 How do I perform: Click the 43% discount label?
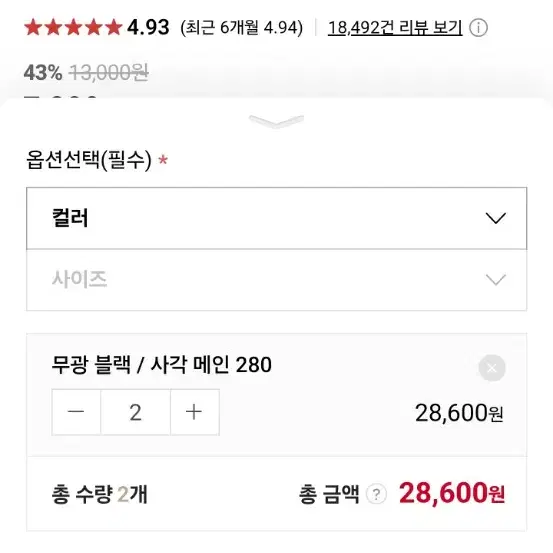click(43, 73)
